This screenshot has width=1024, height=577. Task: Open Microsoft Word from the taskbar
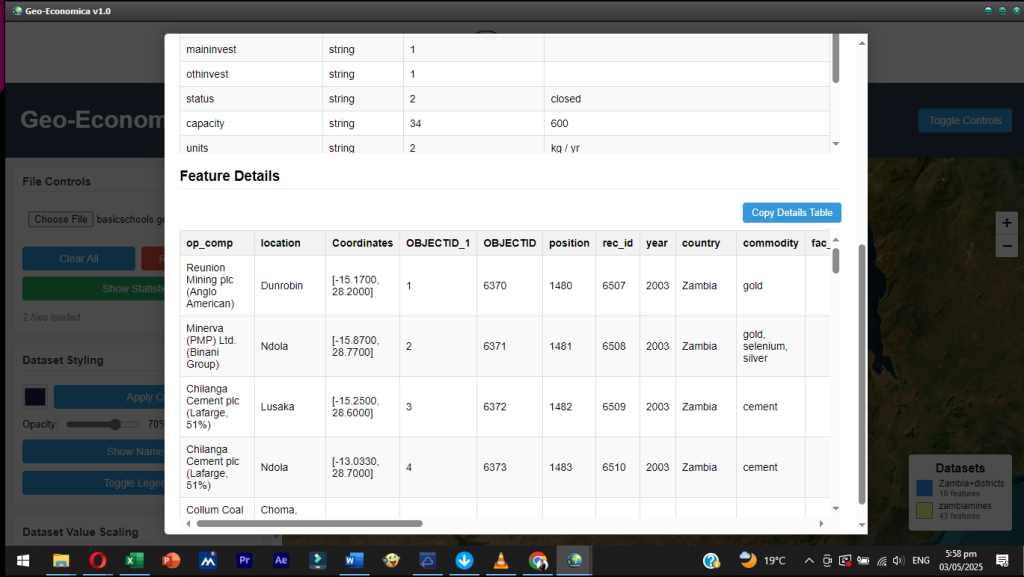354,561
